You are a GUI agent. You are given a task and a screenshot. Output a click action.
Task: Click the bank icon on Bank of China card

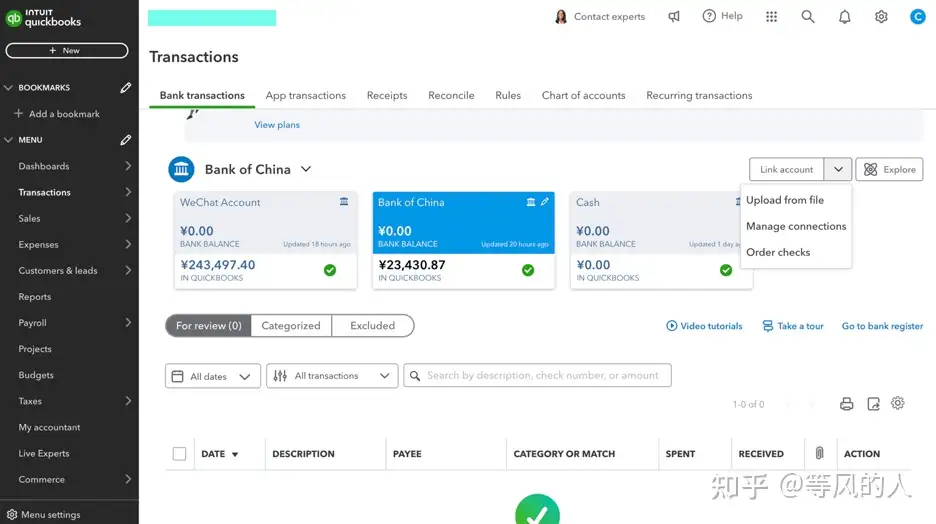(x=531, y=202)
